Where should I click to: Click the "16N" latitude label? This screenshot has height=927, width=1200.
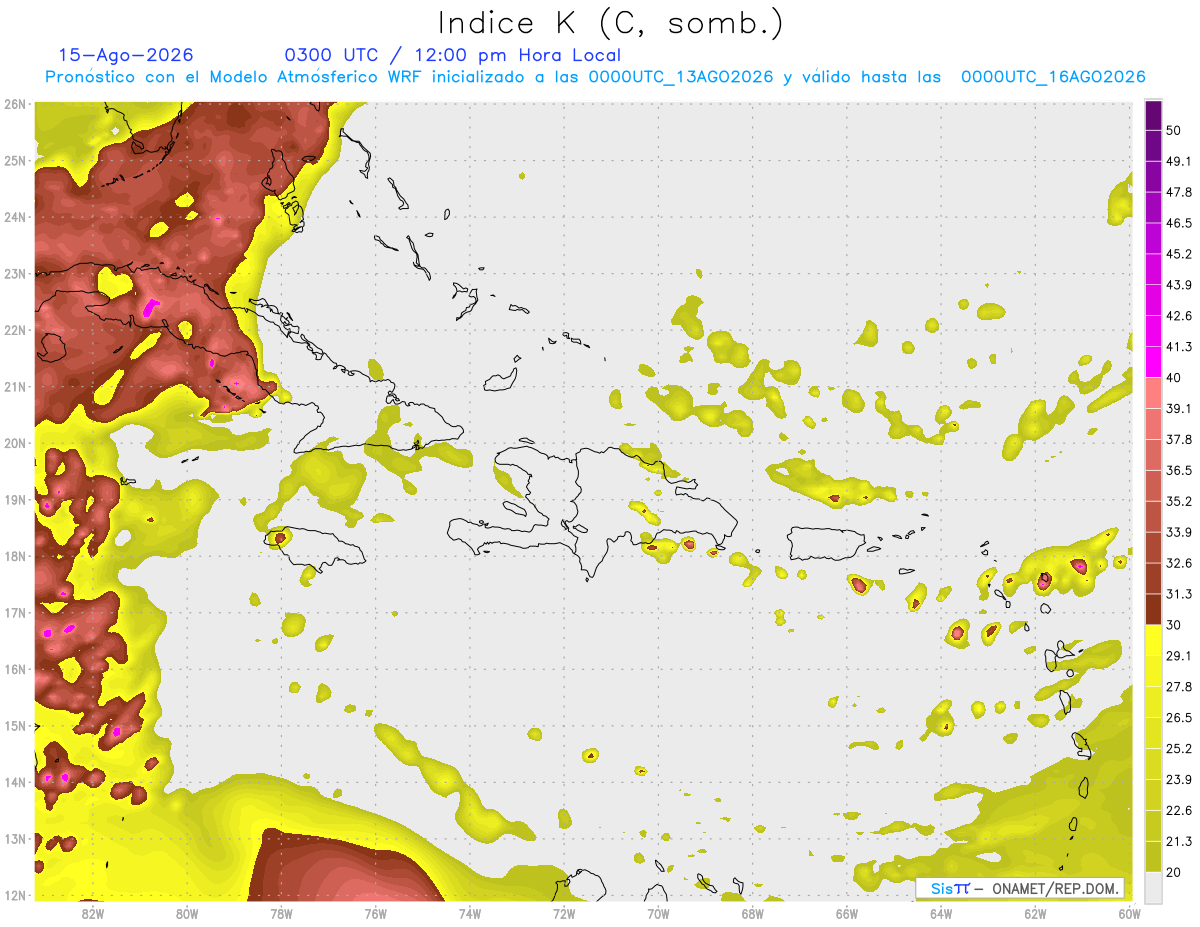tap(15, 669)
